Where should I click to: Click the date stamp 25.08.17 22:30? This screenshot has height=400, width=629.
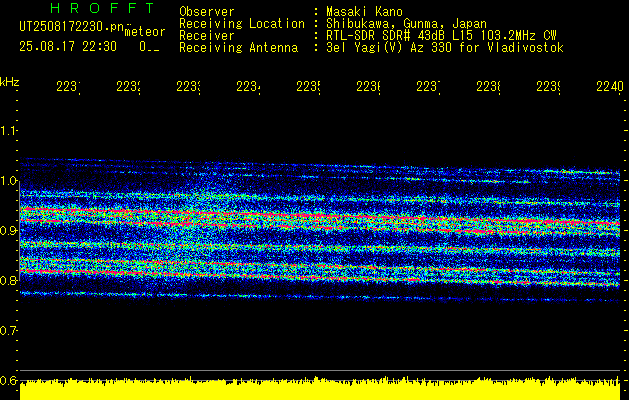tap(68, 47)
